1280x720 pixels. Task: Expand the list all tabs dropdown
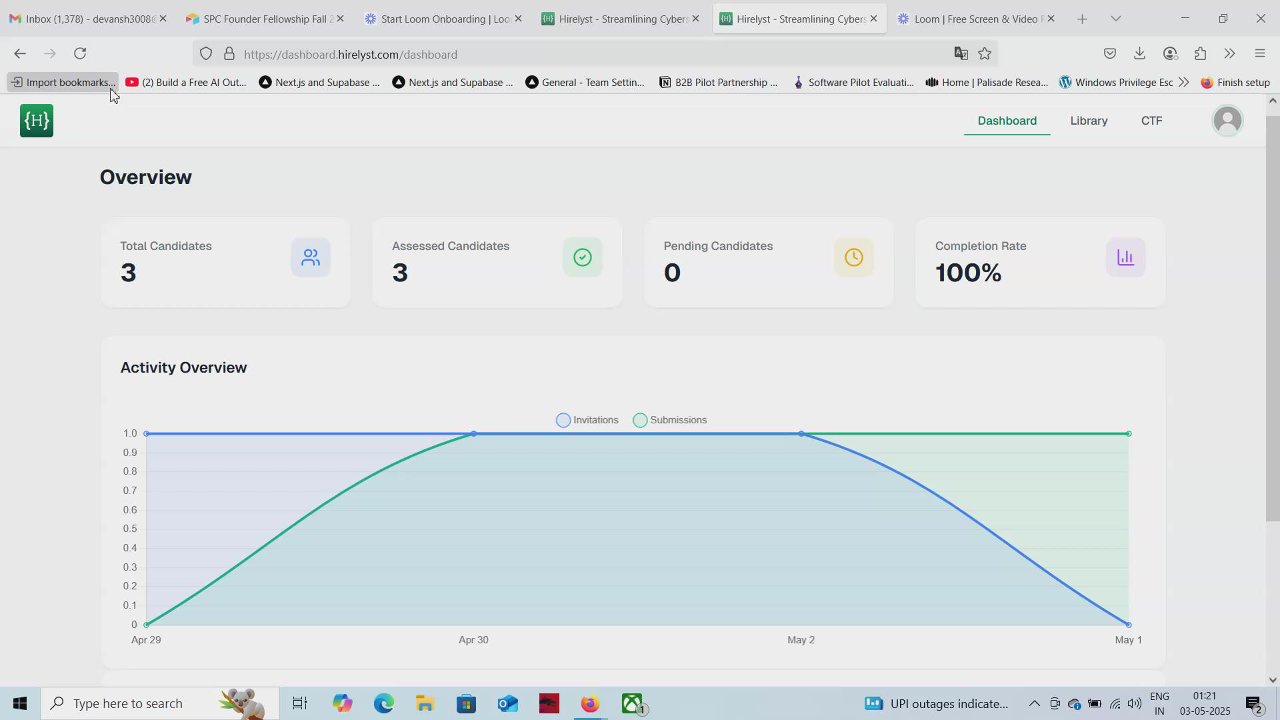click(1116, 19)
